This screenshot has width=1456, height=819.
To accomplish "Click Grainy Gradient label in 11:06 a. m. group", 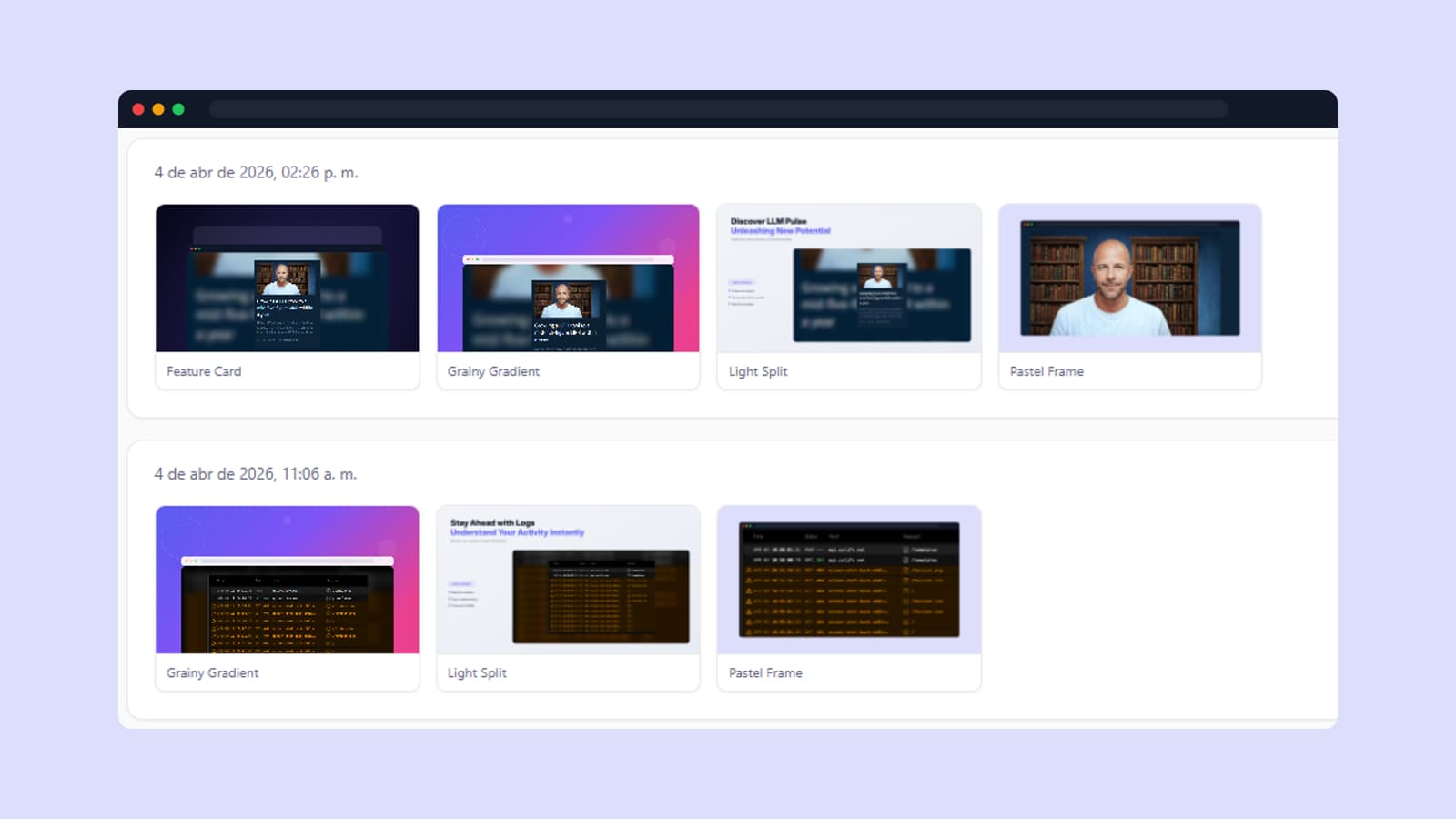I will pyautogui.click(x=212, y=672).
